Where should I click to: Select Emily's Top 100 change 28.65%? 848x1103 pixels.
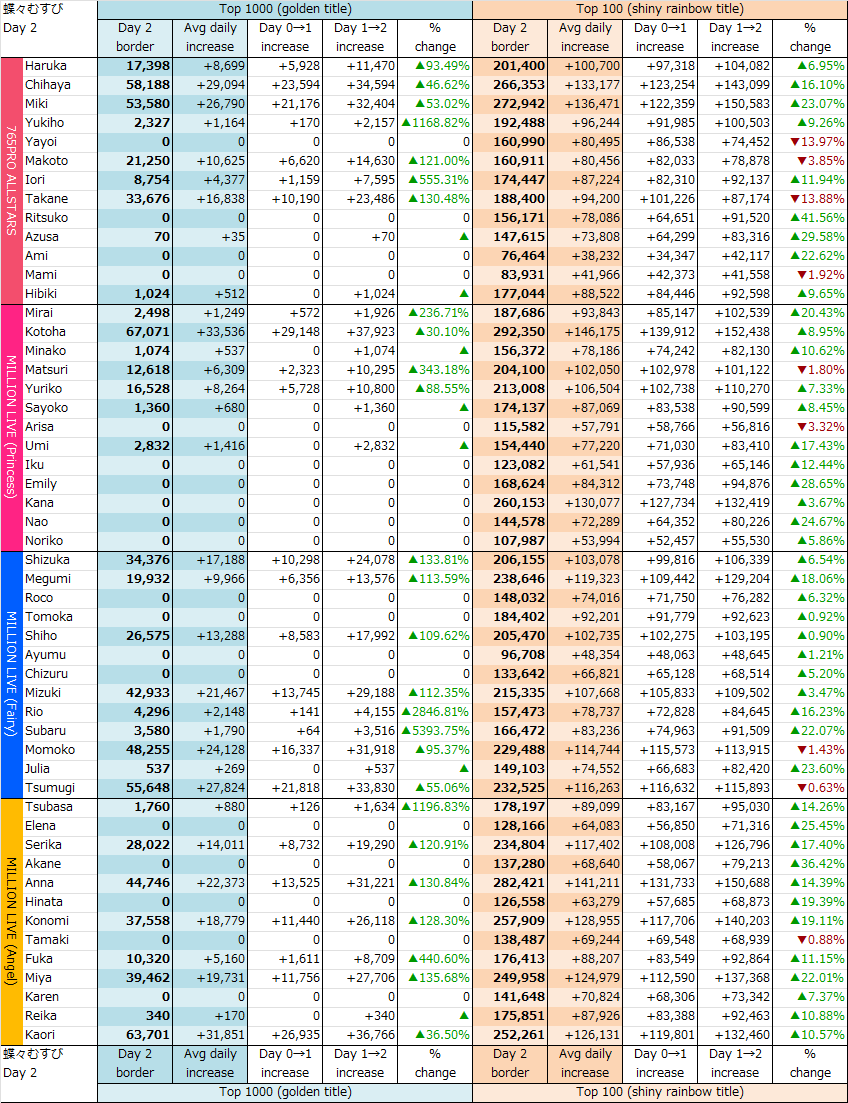(x=810, y=484)
